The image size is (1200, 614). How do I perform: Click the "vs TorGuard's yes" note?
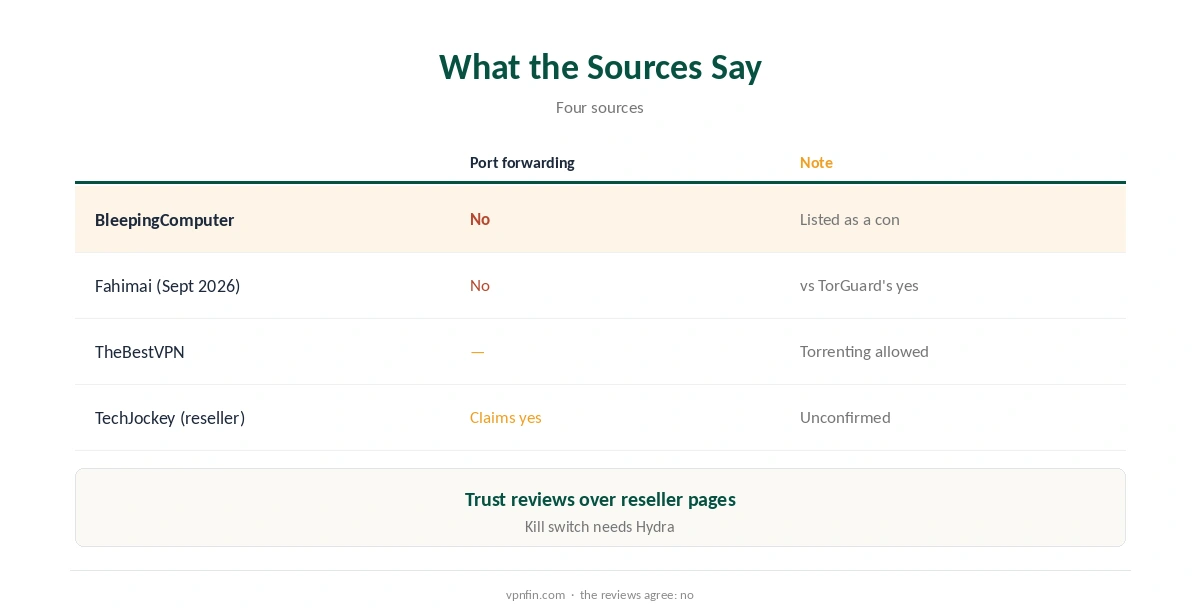tap(859, 285)
